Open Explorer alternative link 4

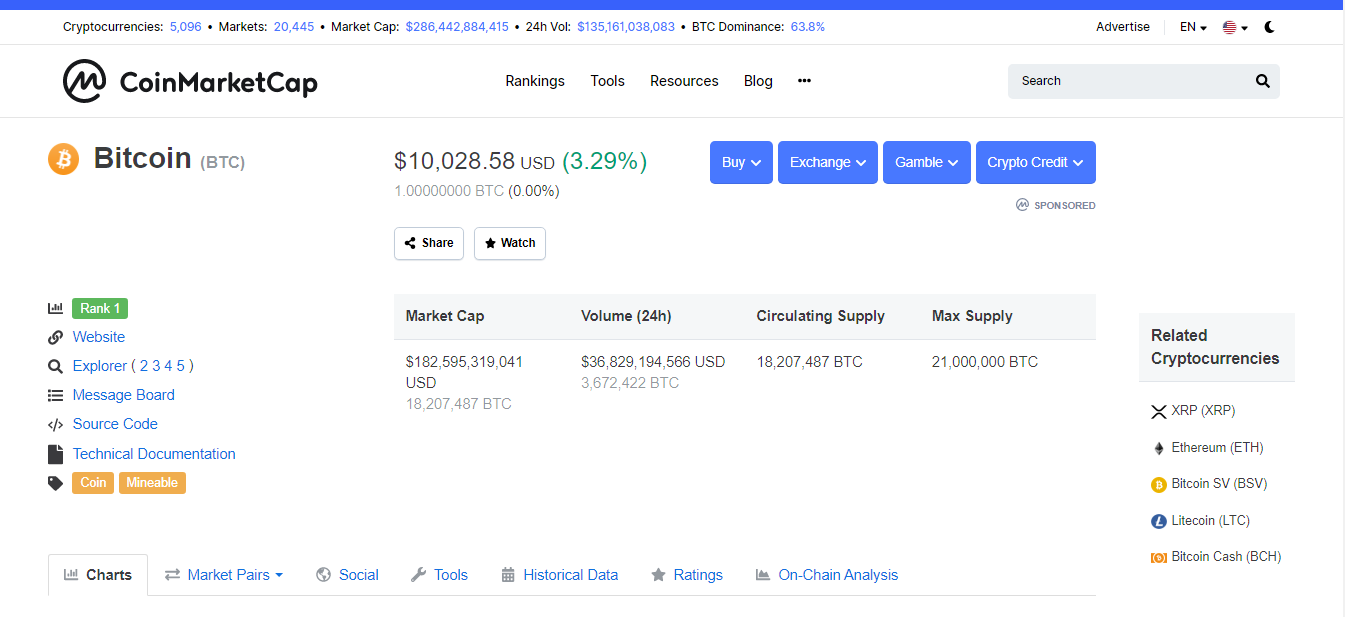pyautogui.click(x=168, y=367)
